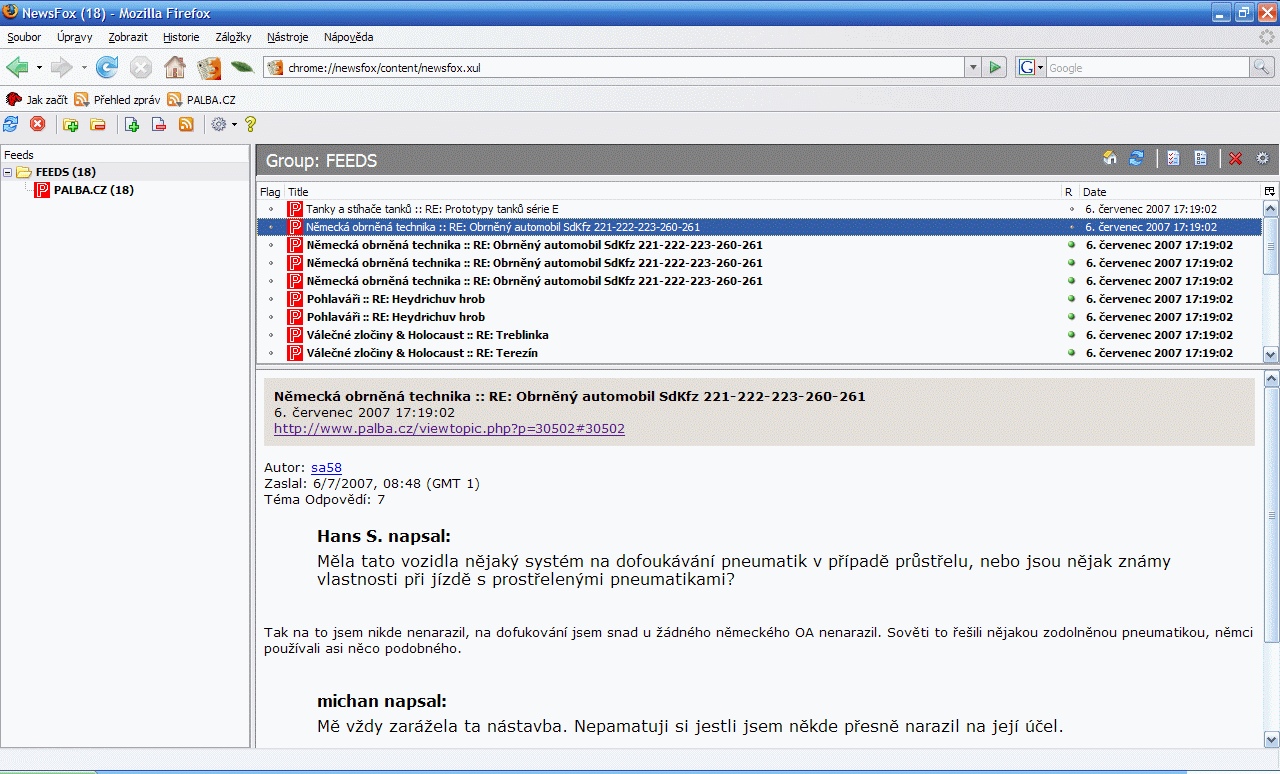Image resolution: width=1280 pixels, height=774 pixels.
Task: Click in the Google search field
Action: pos(1147,67)
